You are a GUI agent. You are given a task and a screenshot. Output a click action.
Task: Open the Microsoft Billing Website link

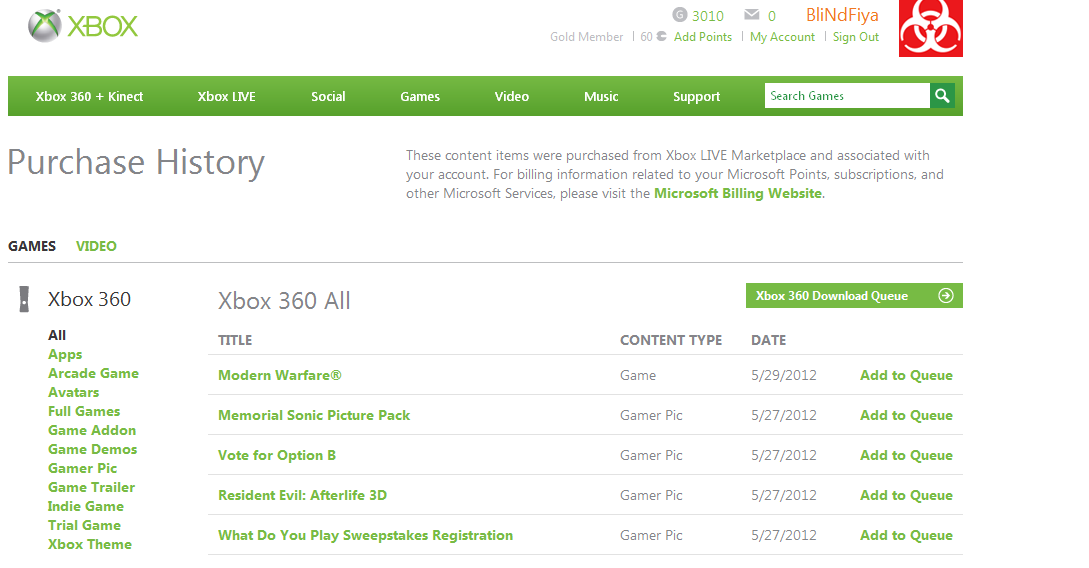[738, 193]
